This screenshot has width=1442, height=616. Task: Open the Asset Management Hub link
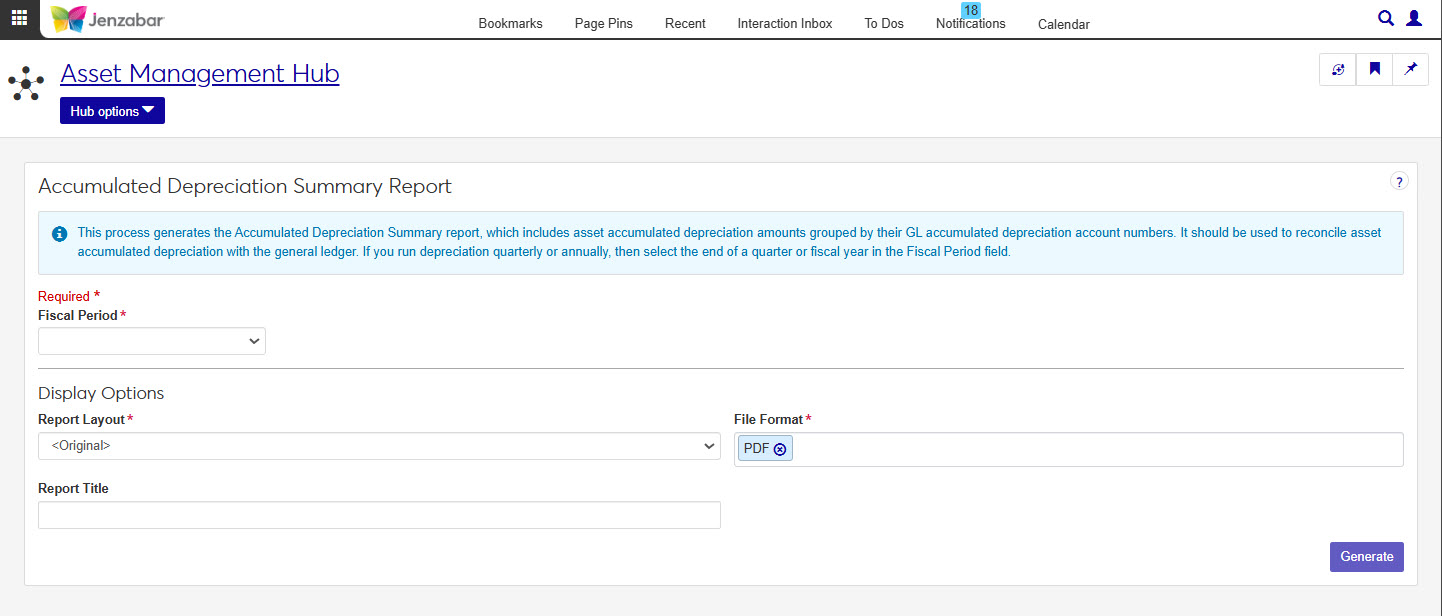point(200,74)
